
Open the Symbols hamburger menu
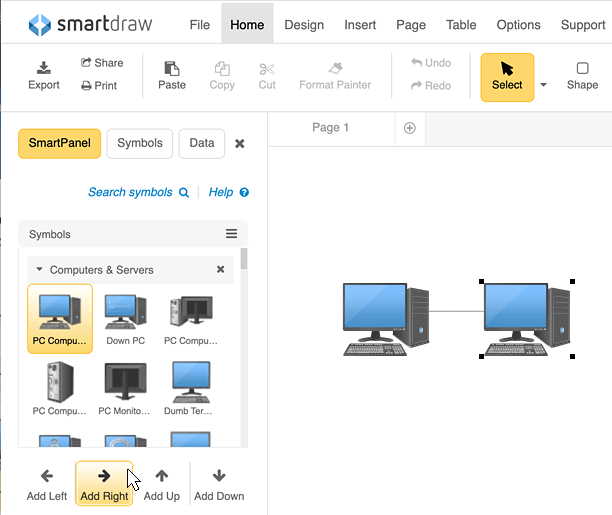click(x=231, y=234)
